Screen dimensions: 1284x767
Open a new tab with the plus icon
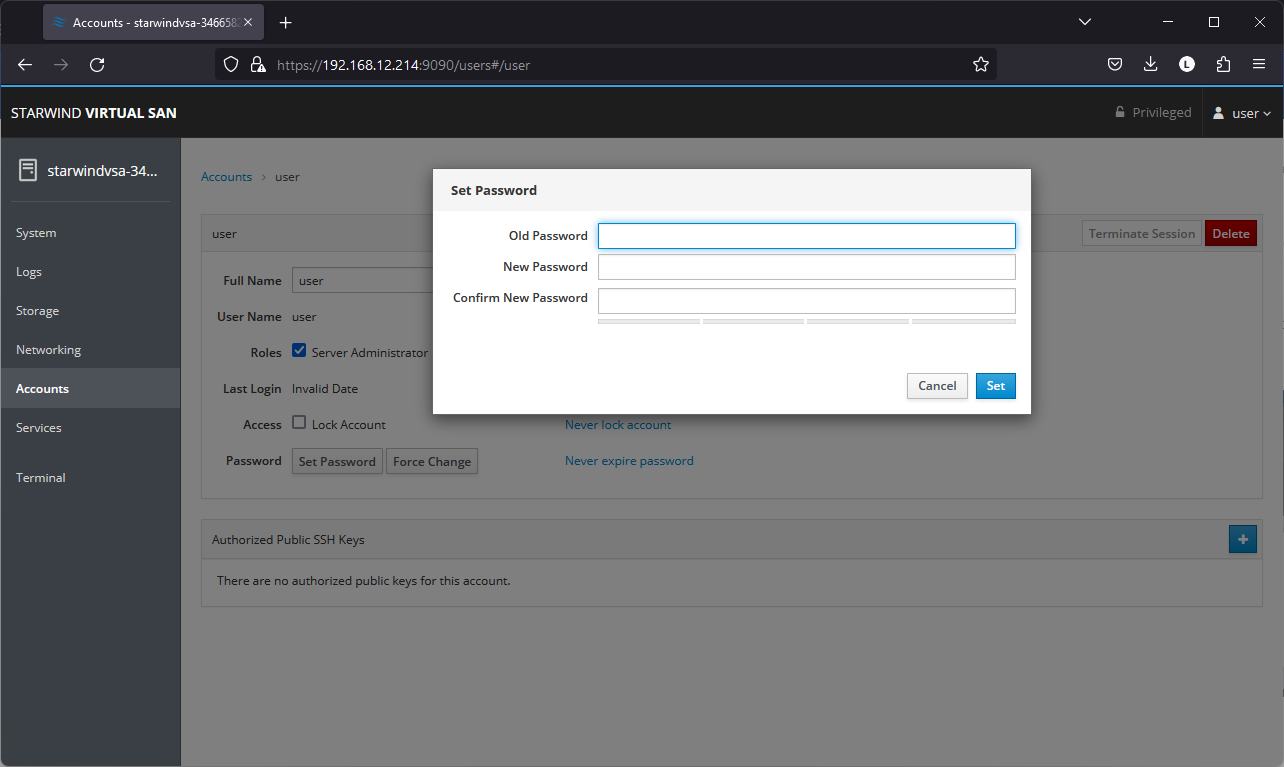(x=286, y=22)
